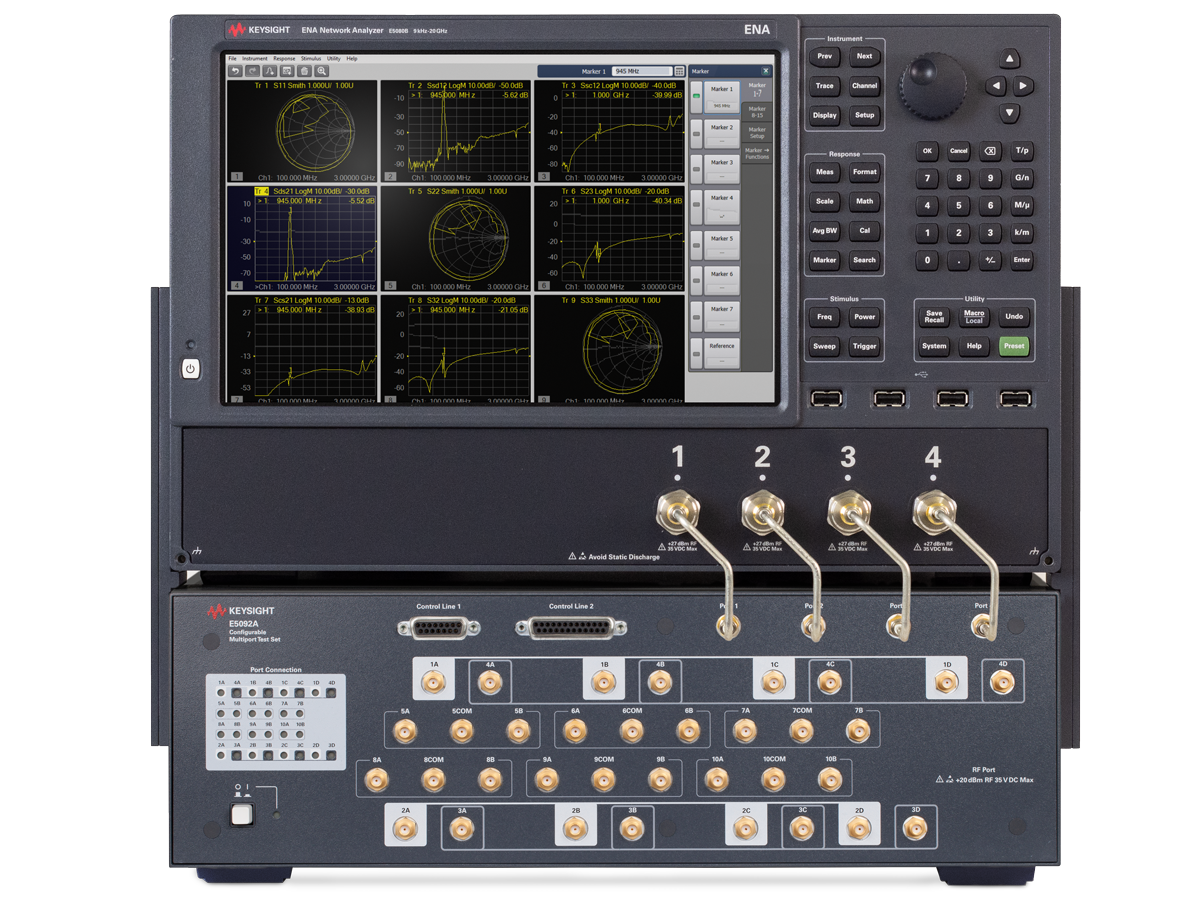This screenshot has width=1200, height=900.
Task: Turn on the Reference marker toggle
Action: click(x=696, y=352)
